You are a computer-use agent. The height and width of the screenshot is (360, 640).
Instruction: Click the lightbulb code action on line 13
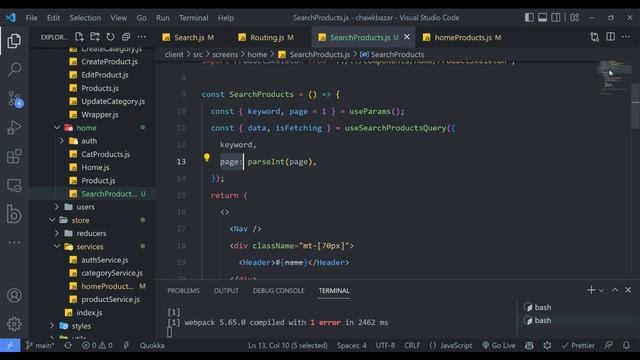point(207,158)
